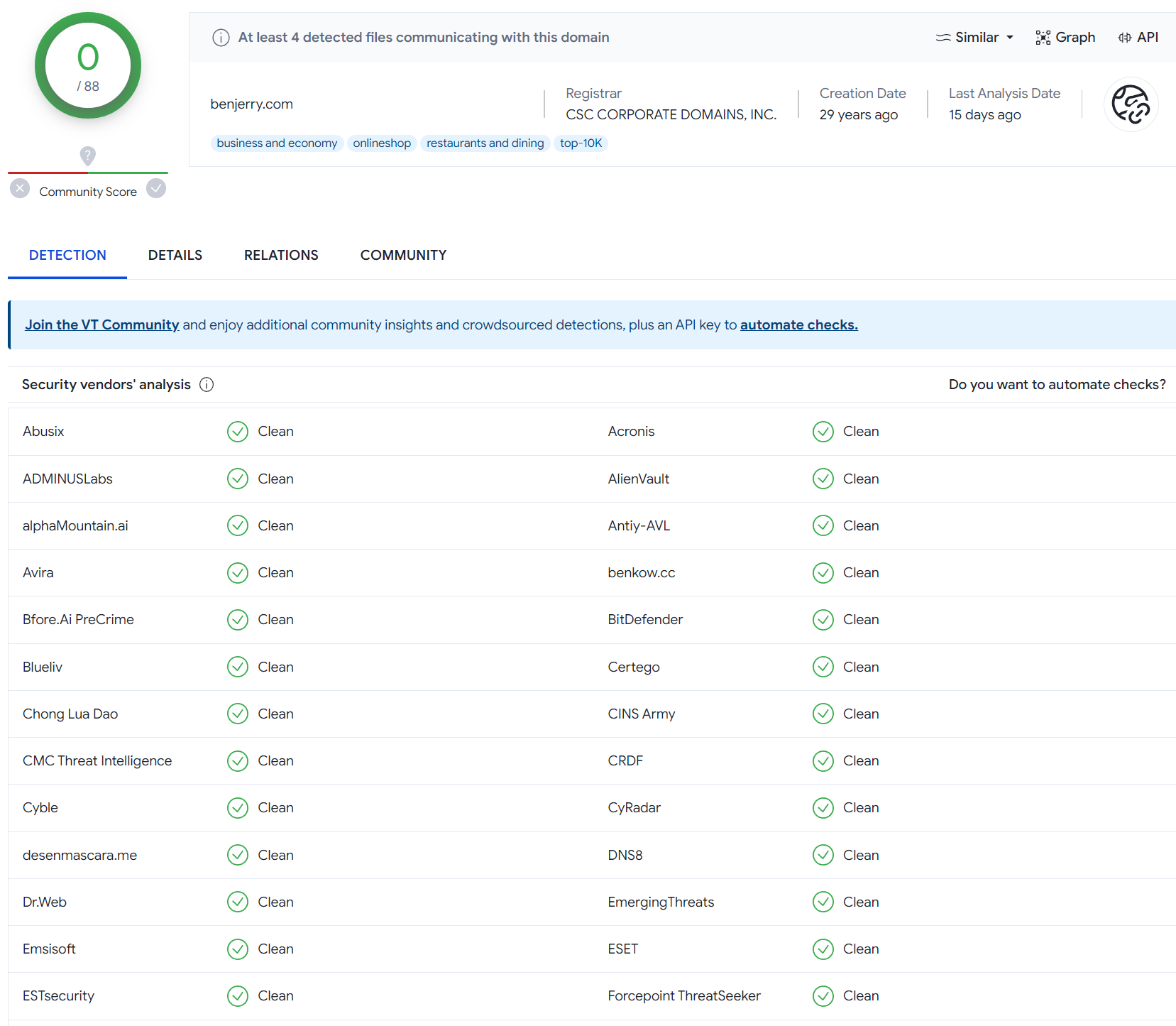
Task: Click the Community Score label
Action: point(88,192)
